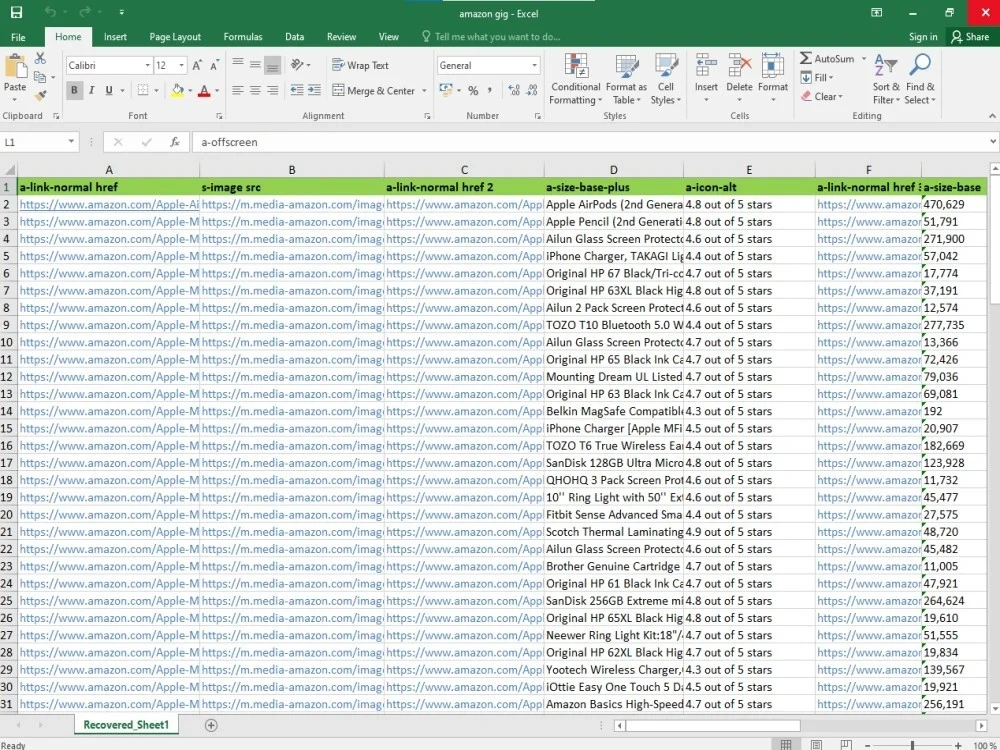This screenshot has width=1000, height=750.
Task: Select all cells using the corner button
Action: tap(9, 170)
